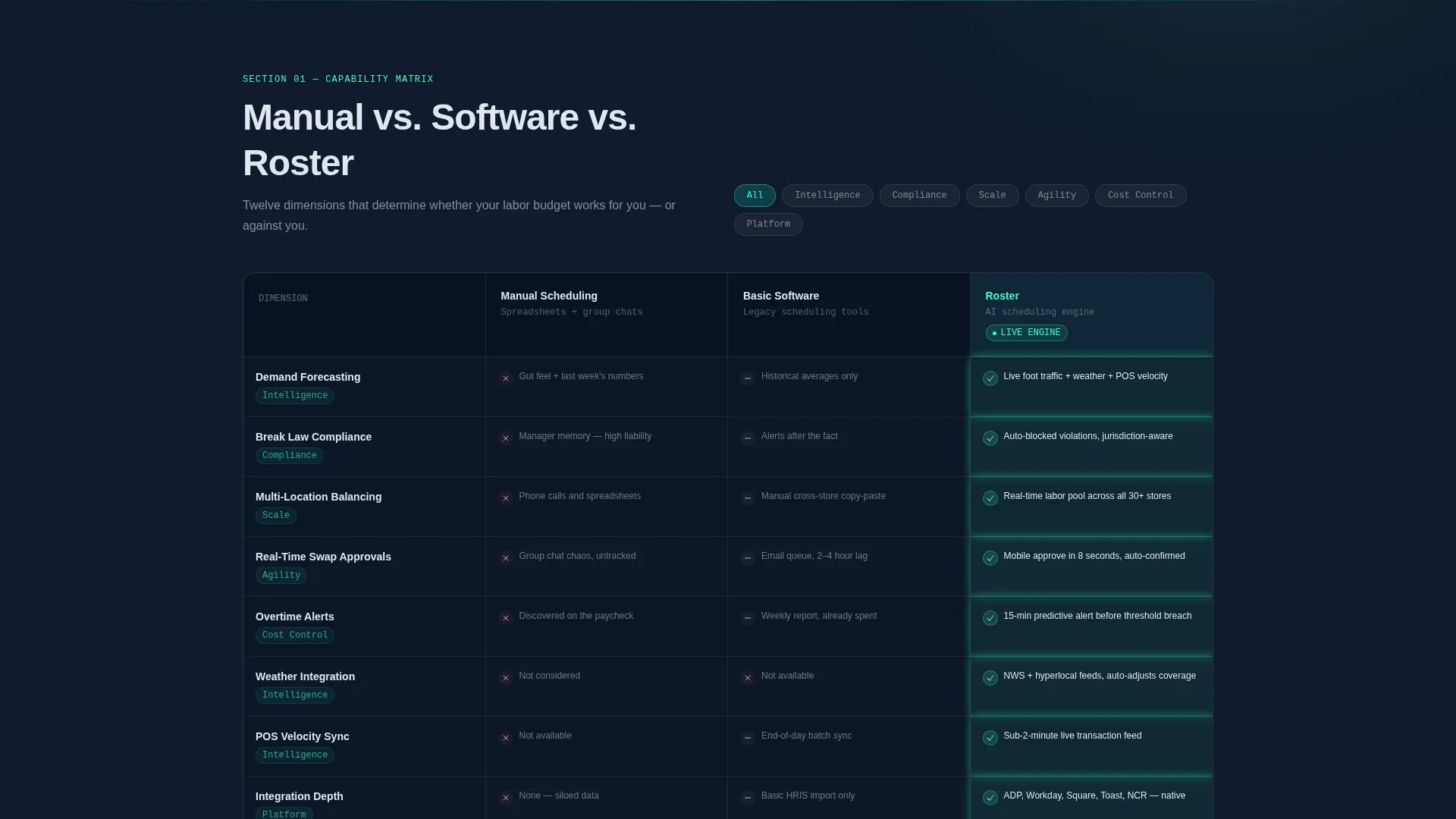This screenshot has height=819, width=1456.
Task: Click the X icon beside Discovered on the paycheck
Action: (x=506, y=618)
